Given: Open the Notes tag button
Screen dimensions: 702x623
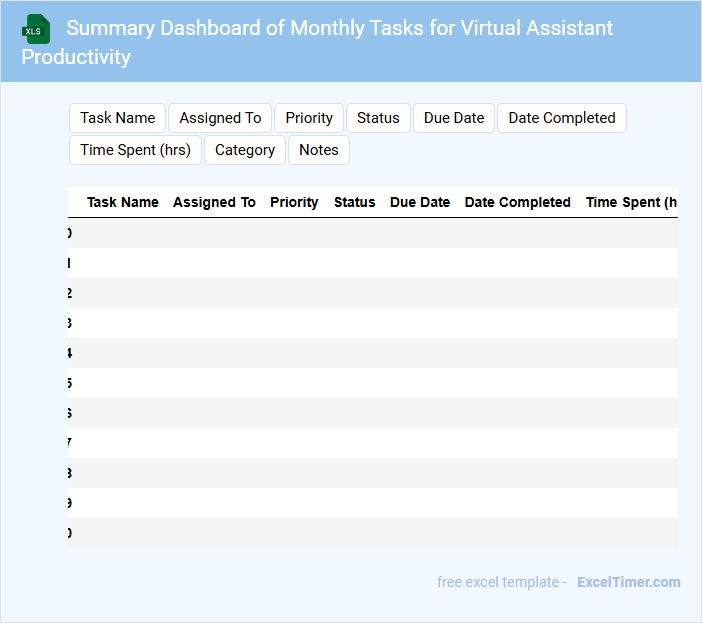Looking at the screenshot, I should tap(319, 150).
